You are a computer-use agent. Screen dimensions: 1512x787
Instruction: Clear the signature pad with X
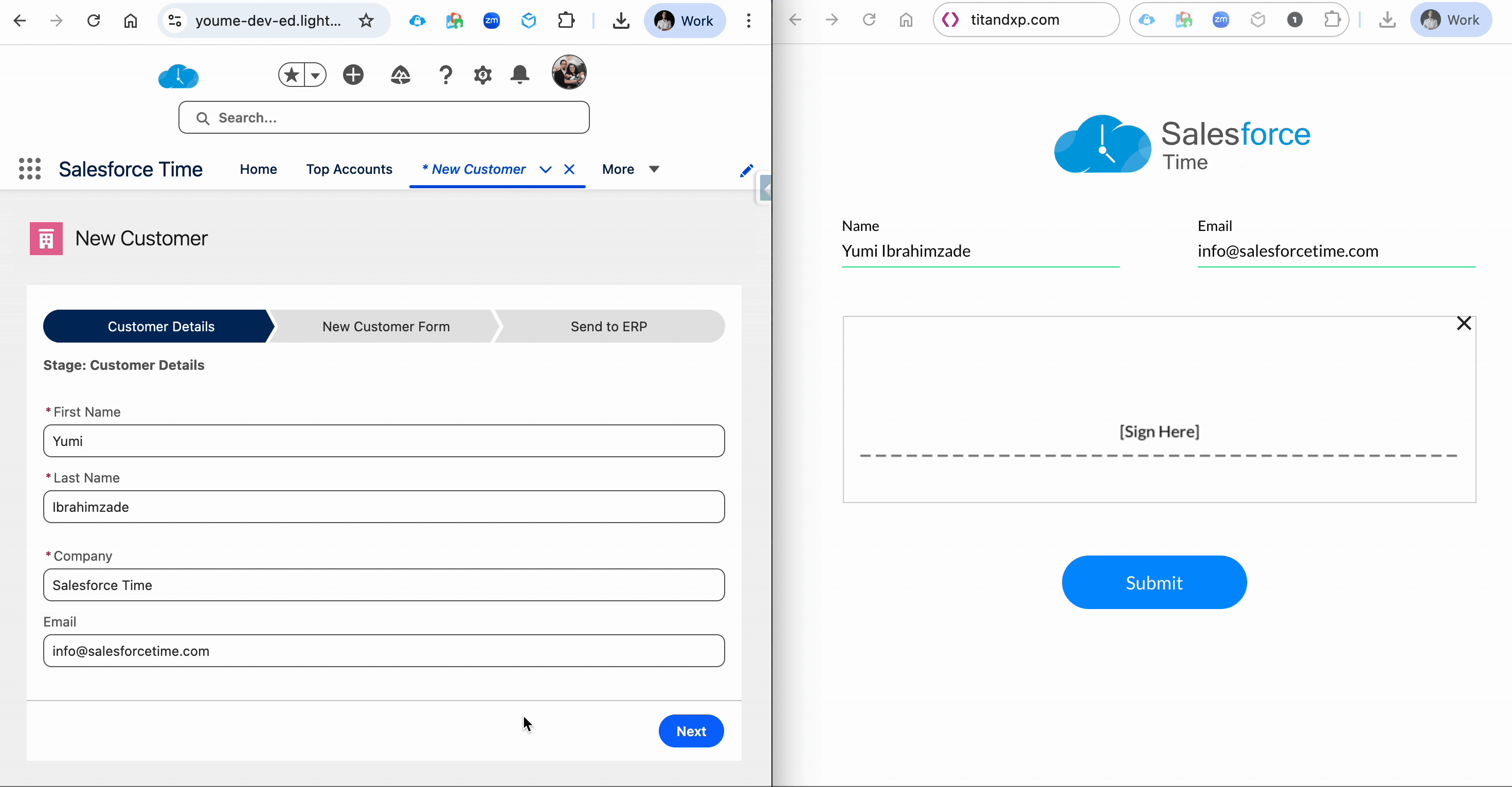tap(1463, 324)
